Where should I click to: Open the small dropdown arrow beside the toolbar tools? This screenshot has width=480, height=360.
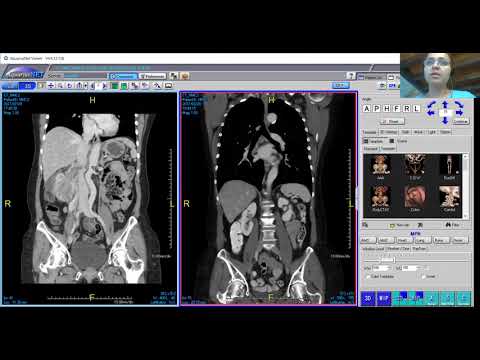coord(86,86)
